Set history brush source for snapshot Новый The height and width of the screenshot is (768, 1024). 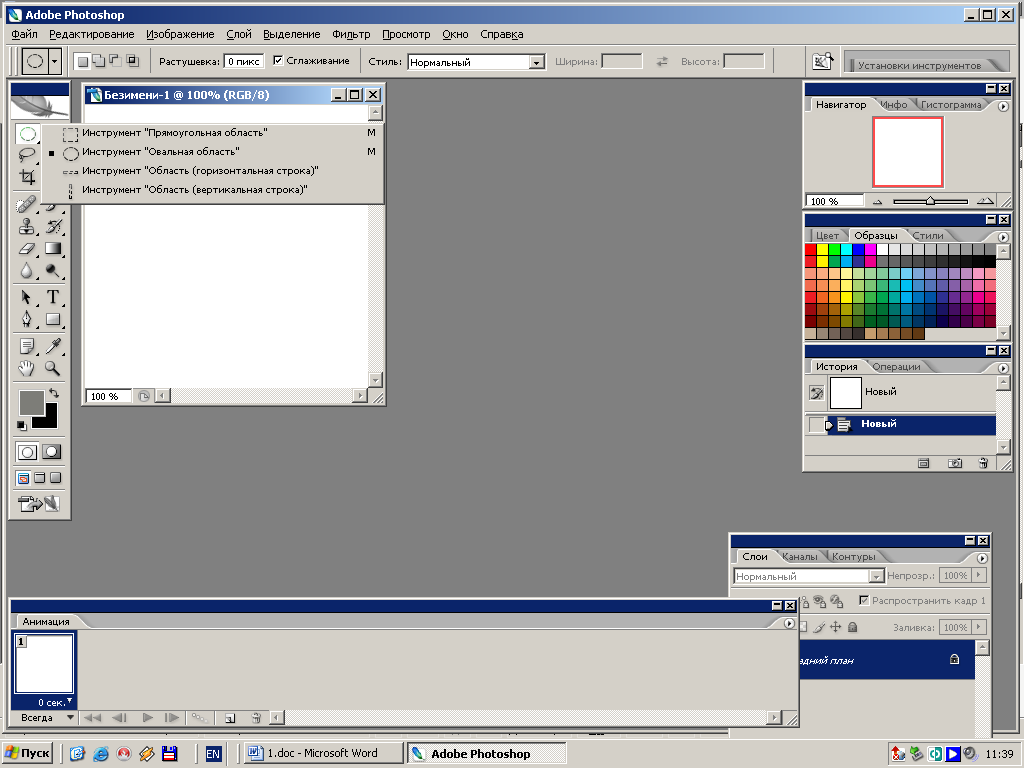pyautogui.click(x=816, y=392)
